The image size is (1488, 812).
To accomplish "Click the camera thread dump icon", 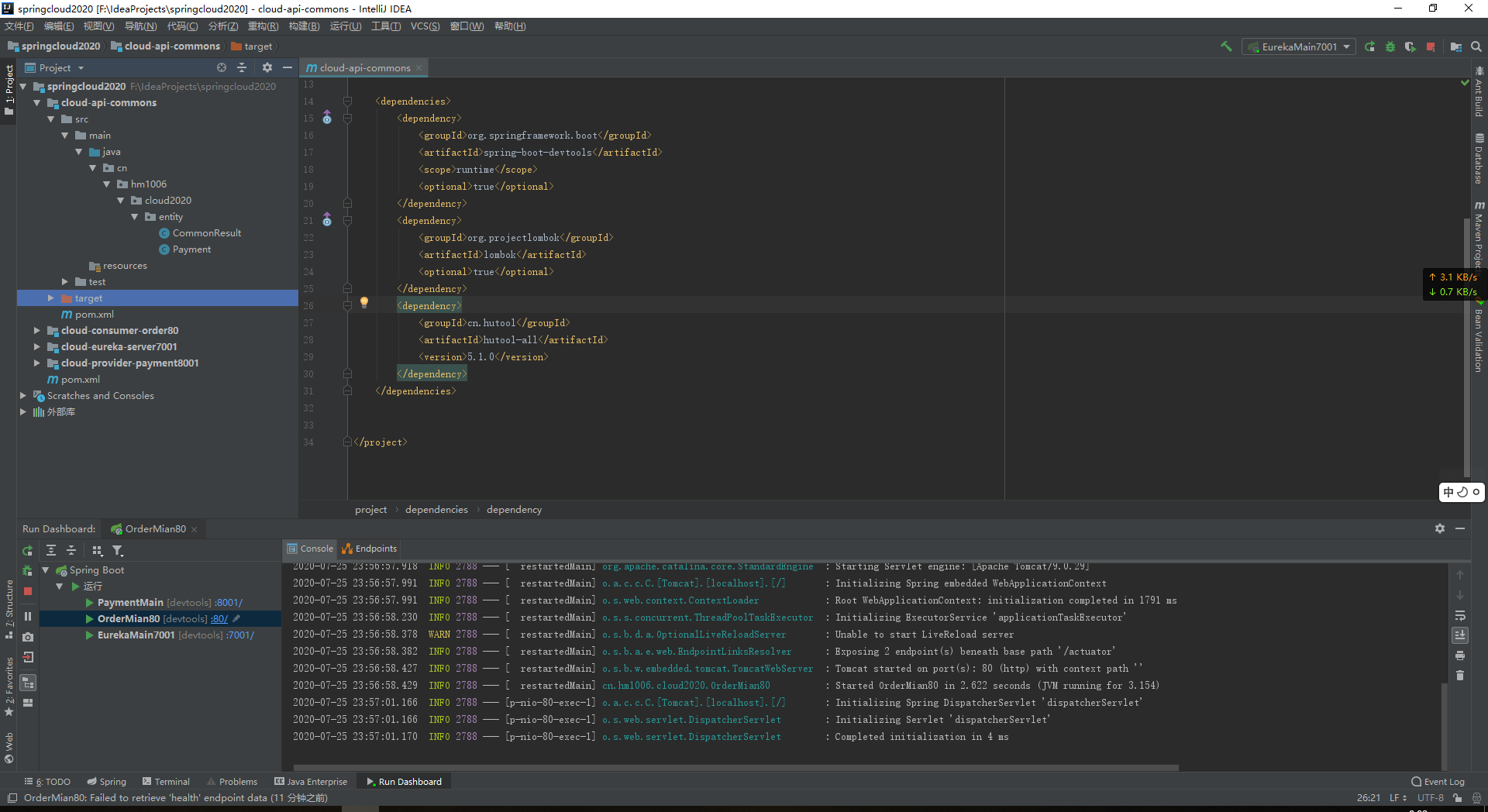I will [28, 637].
